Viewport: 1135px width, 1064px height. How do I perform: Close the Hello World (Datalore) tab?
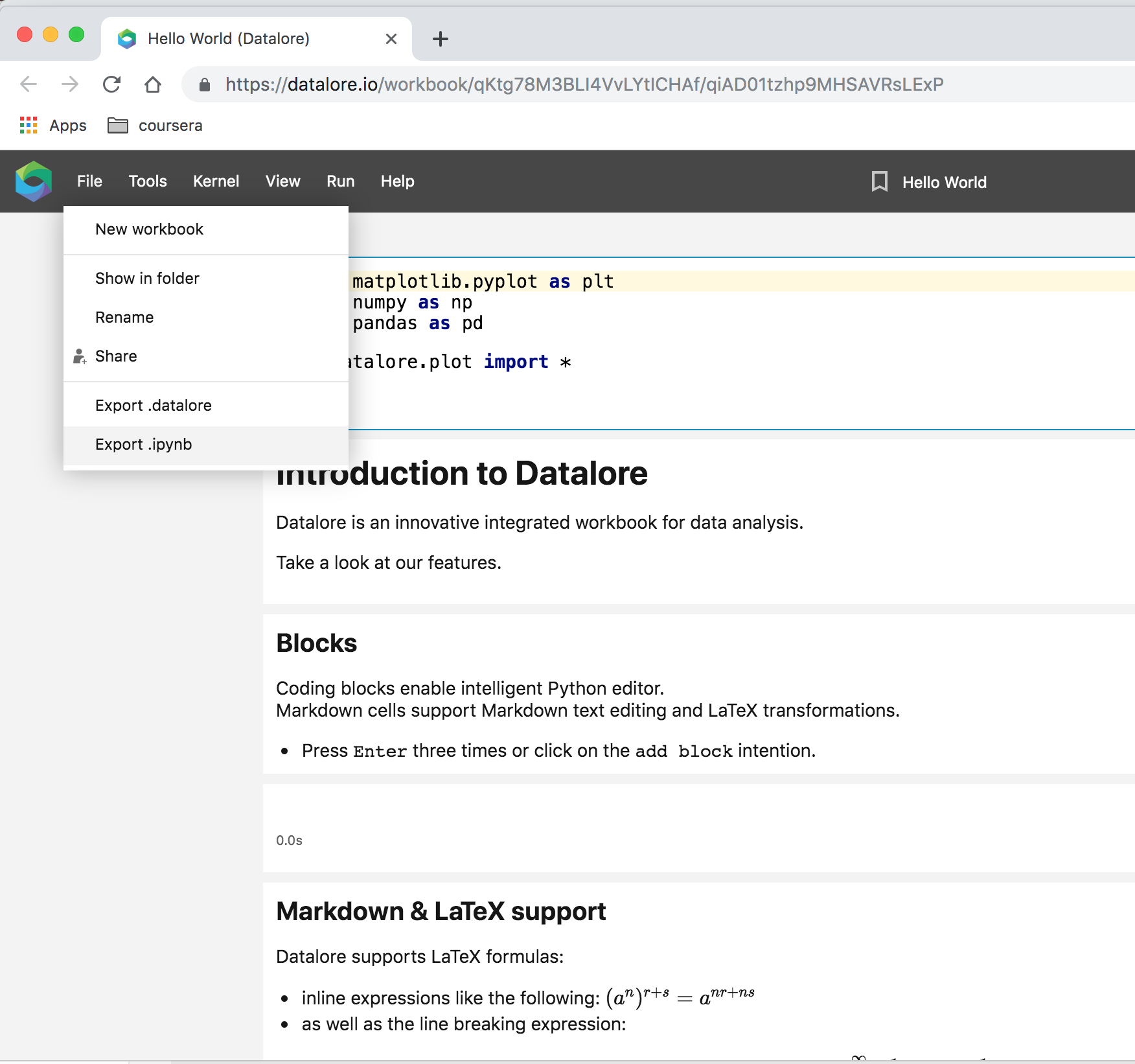pos(391,39)
